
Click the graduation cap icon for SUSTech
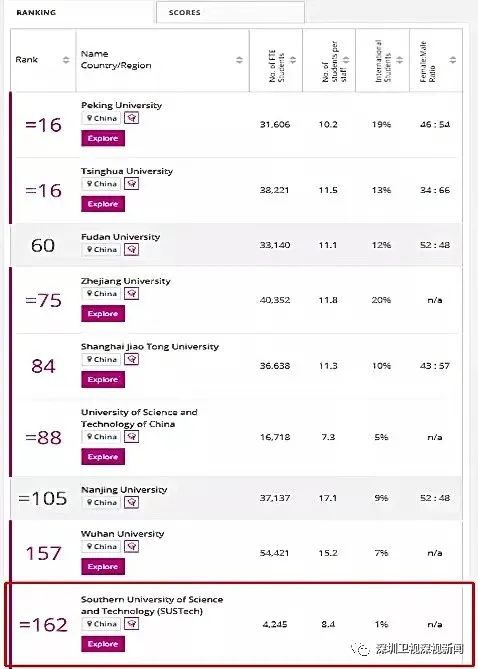pyautogui.click(x=131, y=623)
